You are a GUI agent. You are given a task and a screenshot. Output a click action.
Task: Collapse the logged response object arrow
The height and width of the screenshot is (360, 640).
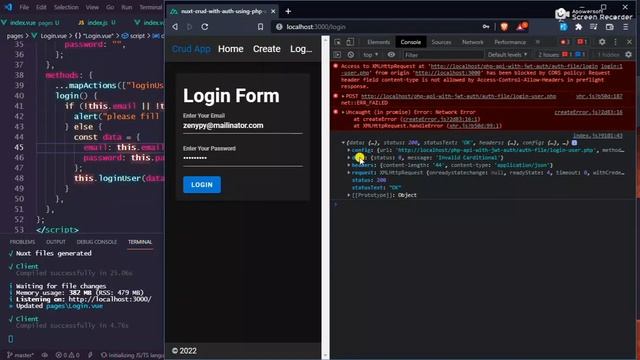(343, 143)
